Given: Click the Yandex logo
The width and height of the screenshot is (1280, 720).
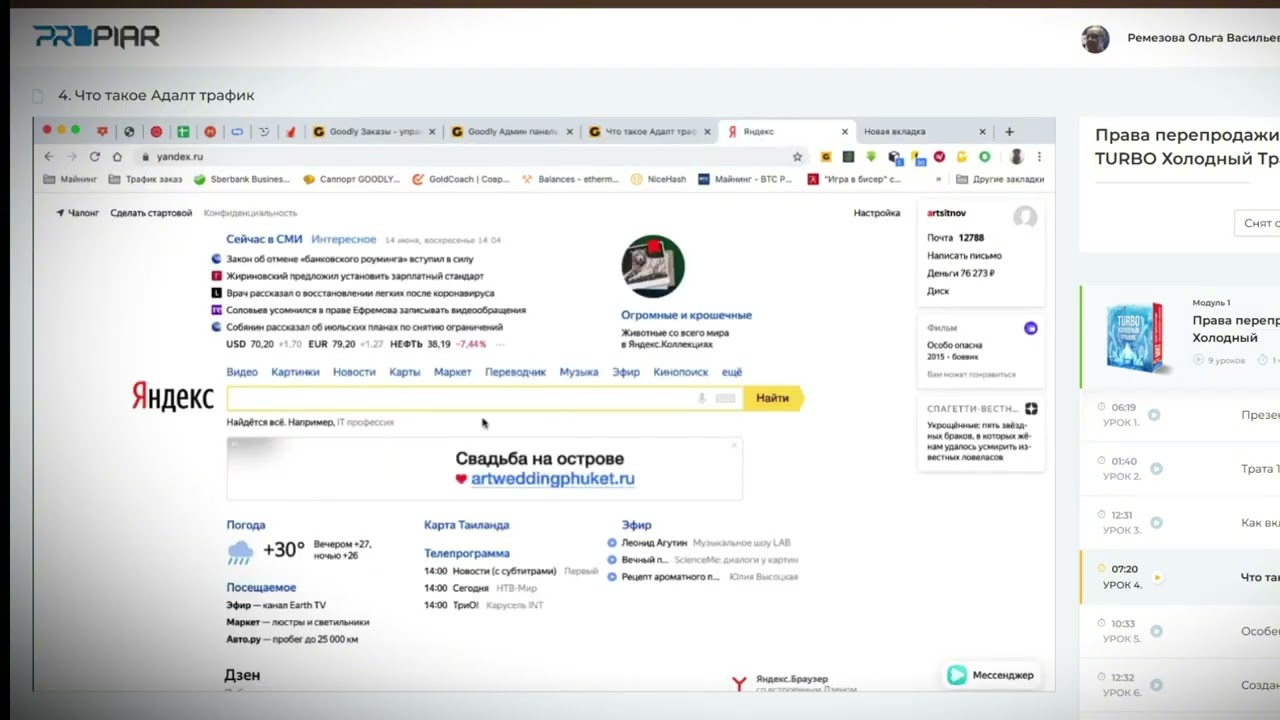Looking at the screenshot, I should tap(173, 397).
